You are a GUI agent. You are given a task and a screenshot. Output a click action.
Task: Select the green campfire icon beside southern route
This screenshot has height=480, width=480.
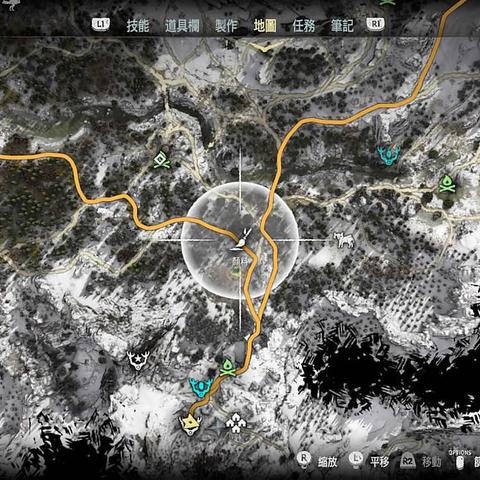point(228,368)
